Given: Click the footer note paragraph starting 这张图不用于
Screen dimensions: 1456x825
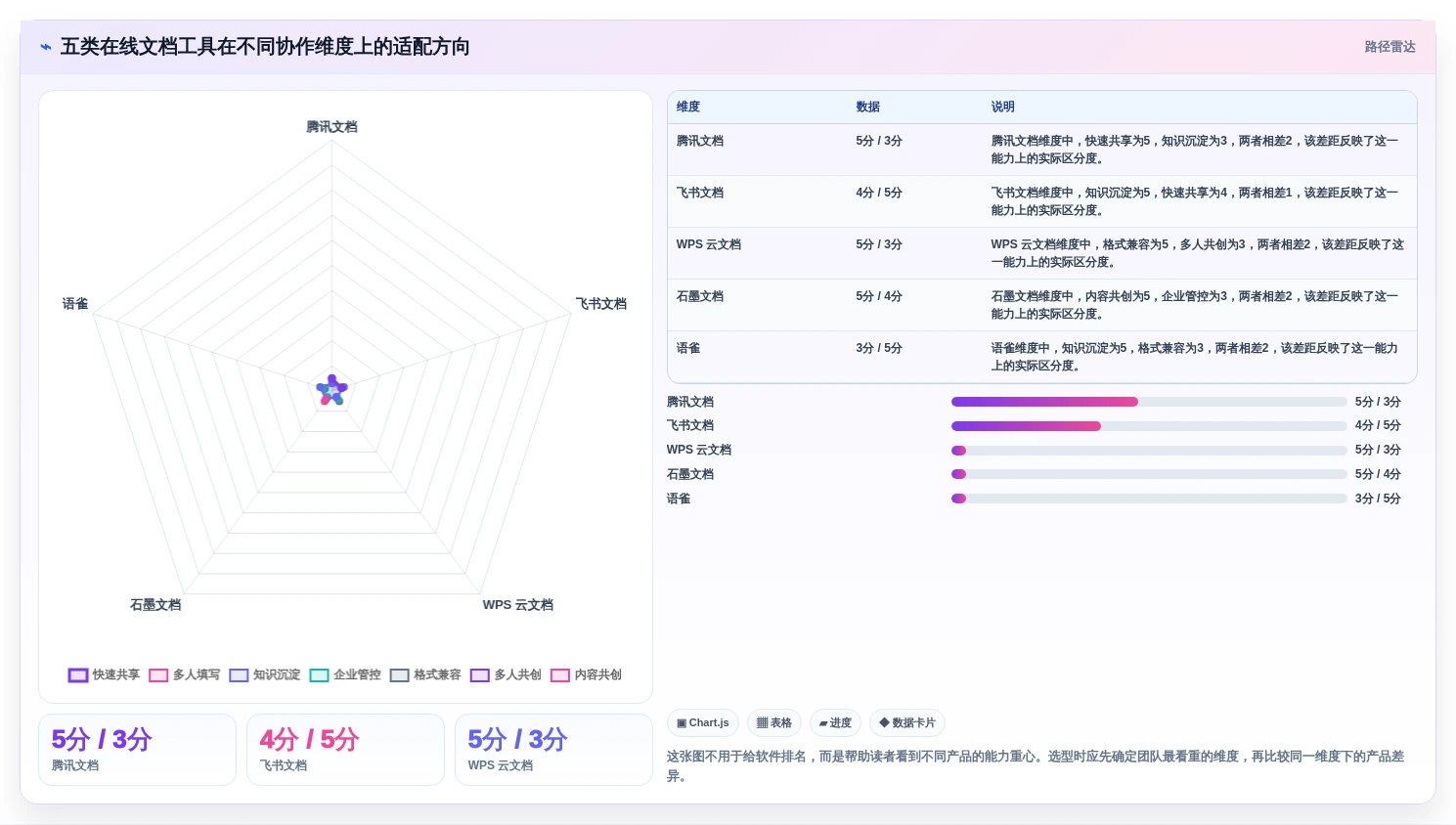Looking at the screenshot, I should pyautogui.click(x=1037, y=766).
